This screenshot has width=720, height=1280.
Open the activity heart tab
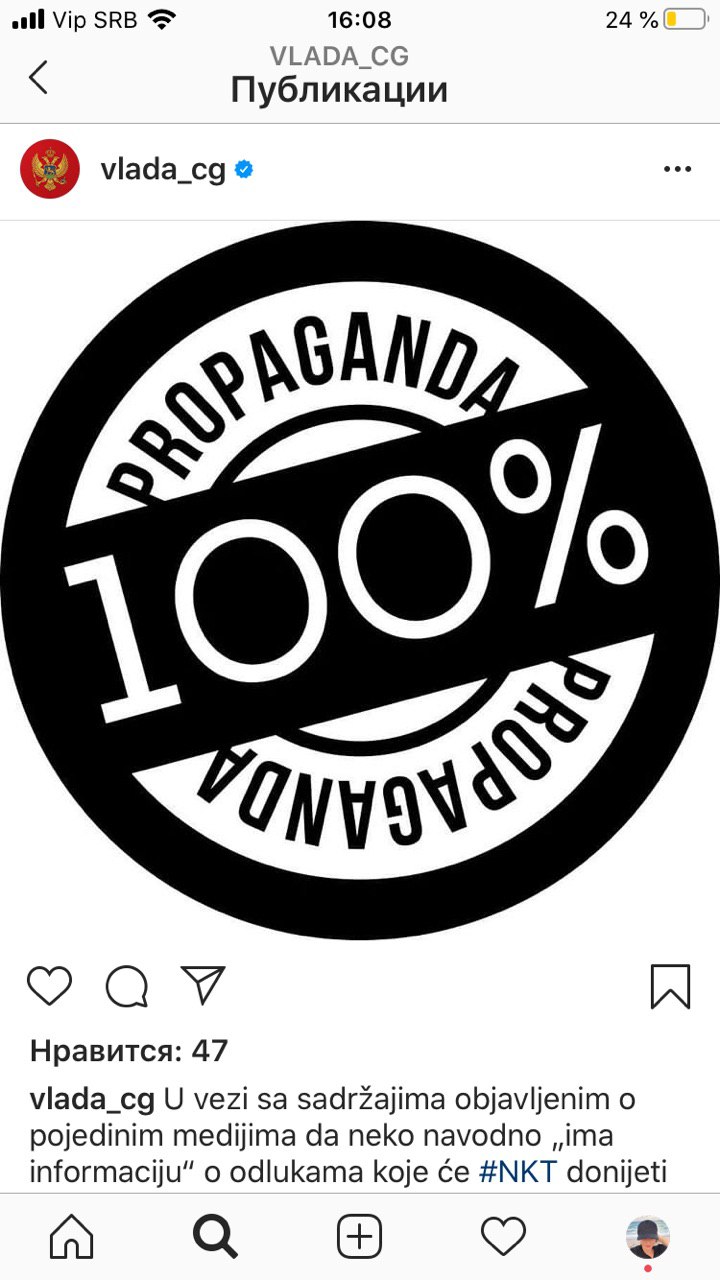(503, 1237)
